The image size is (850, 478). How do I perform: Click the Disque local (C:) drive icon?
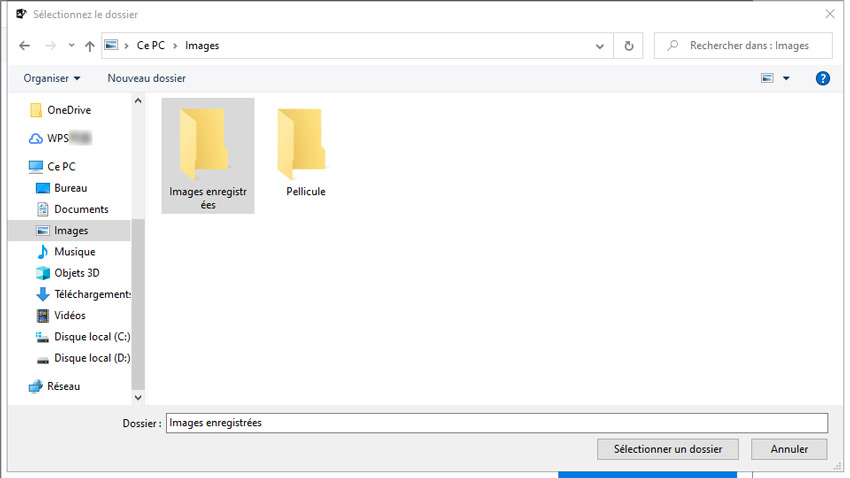click(42, 337)
